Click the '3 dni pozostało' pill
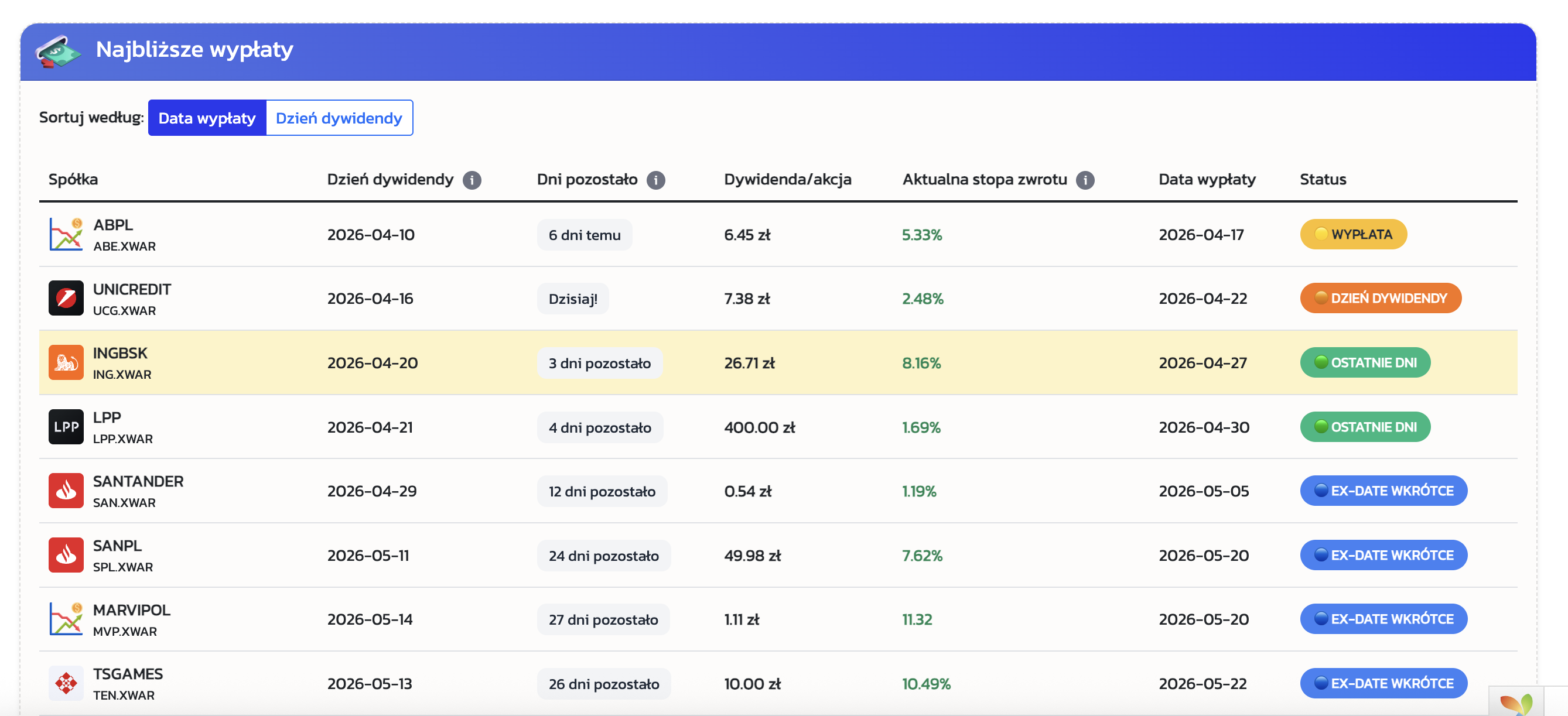The width and height of the screenshot is (1568, 716). [x=599, y=363]
